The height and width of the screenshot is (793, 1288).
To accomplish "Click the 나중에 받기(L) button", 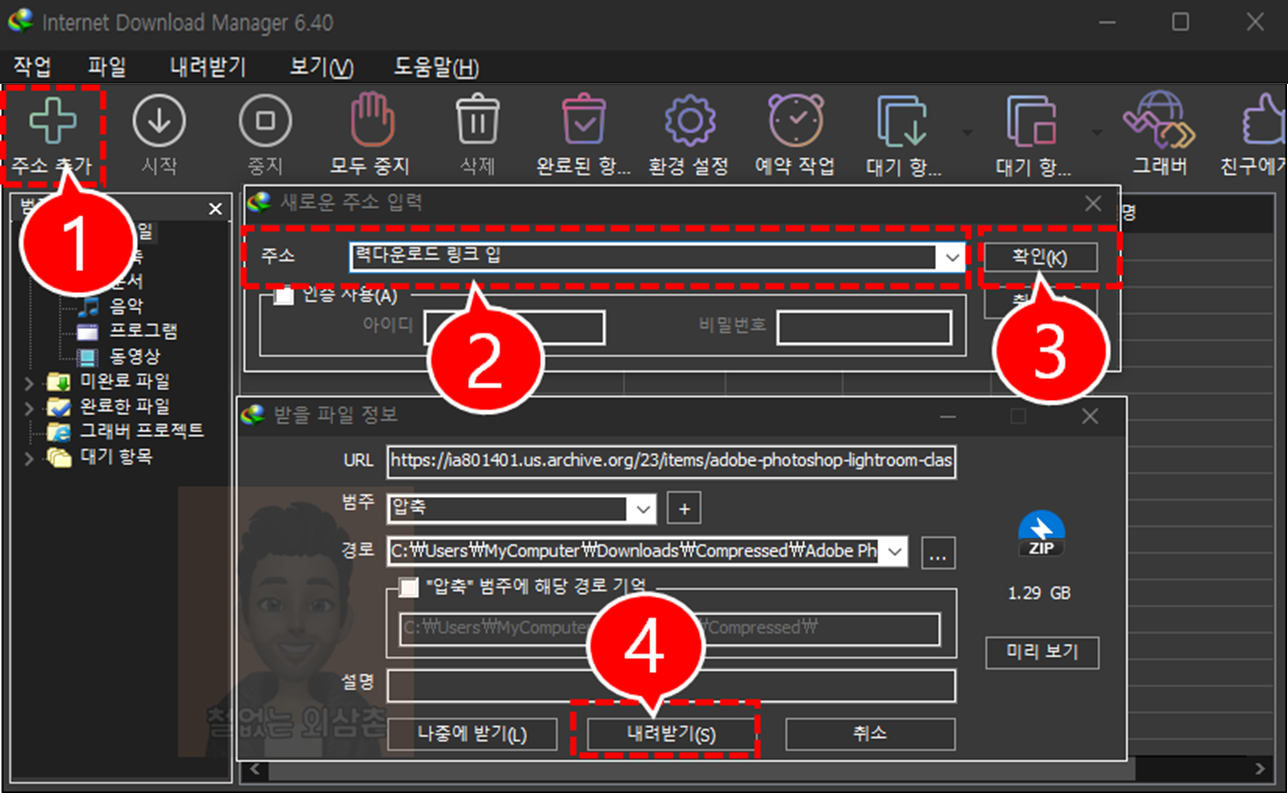I will pyautogui.click(x=472, y=734).
